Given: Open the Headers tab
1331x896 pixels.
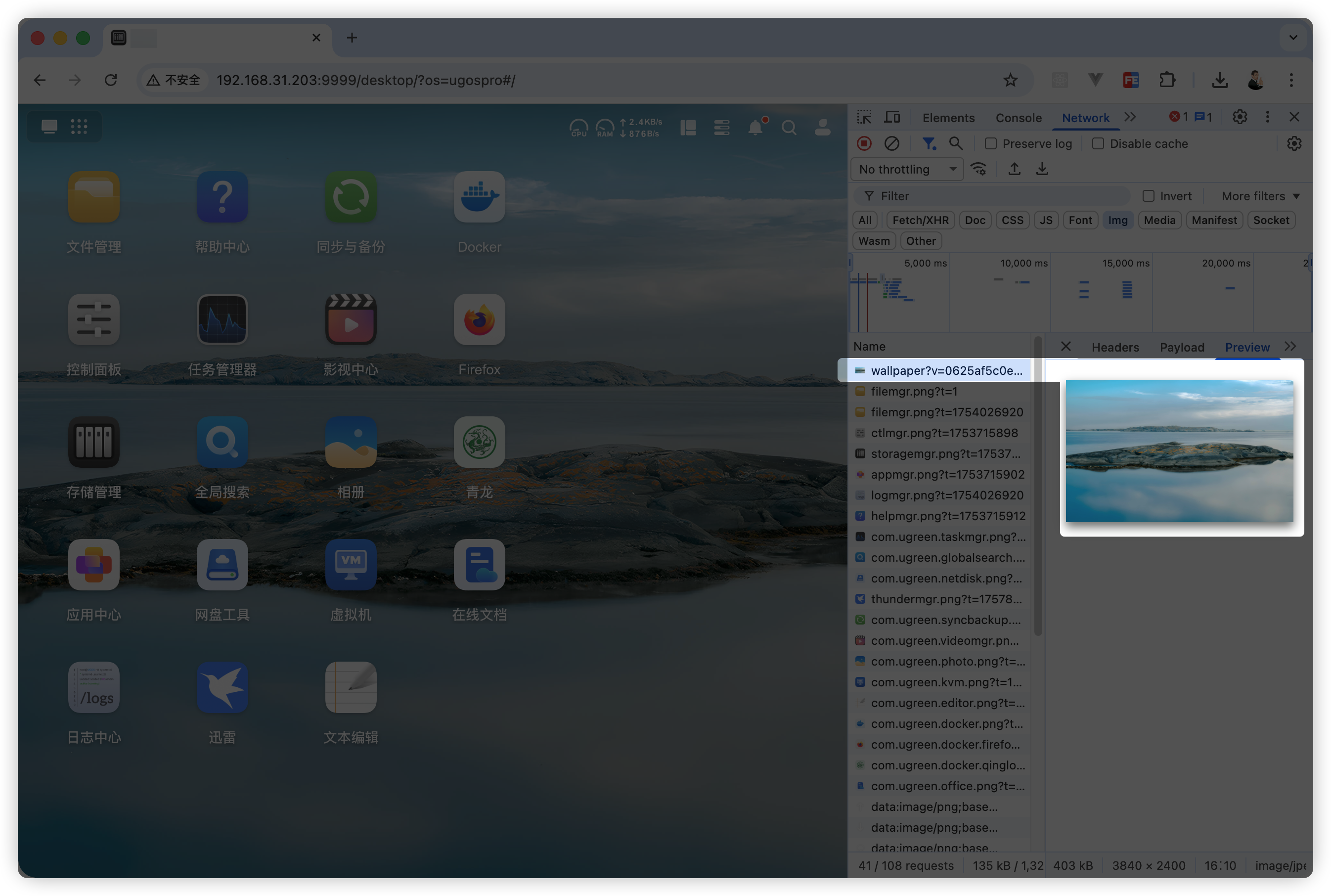Looking at the screenshot, I should (x=1114, y=348).
